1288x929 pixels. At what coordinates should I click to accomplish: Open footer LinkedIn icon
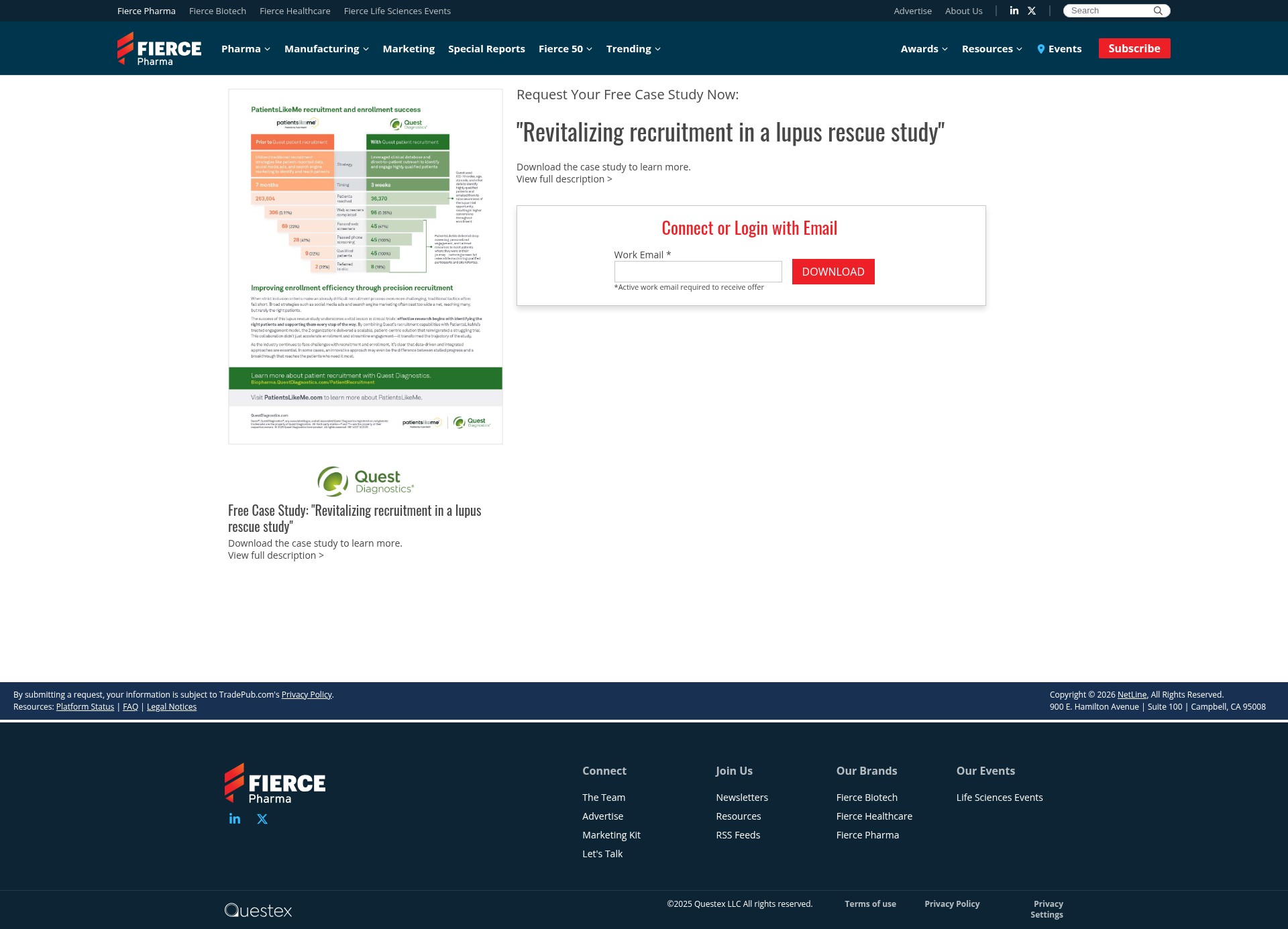[x=235, y=819]
